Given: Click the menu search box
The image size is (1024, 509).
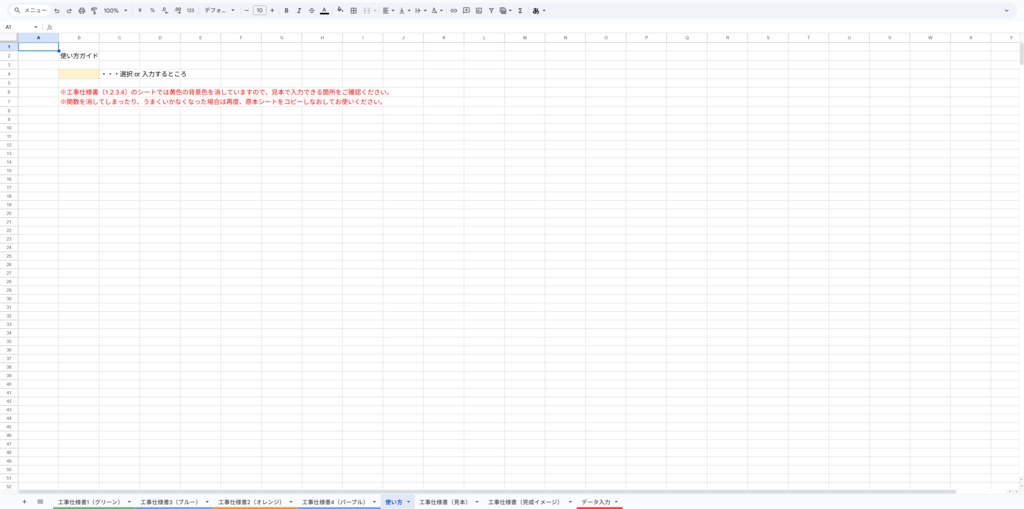Looking at the screenshot, I should (x=31, y=11).
